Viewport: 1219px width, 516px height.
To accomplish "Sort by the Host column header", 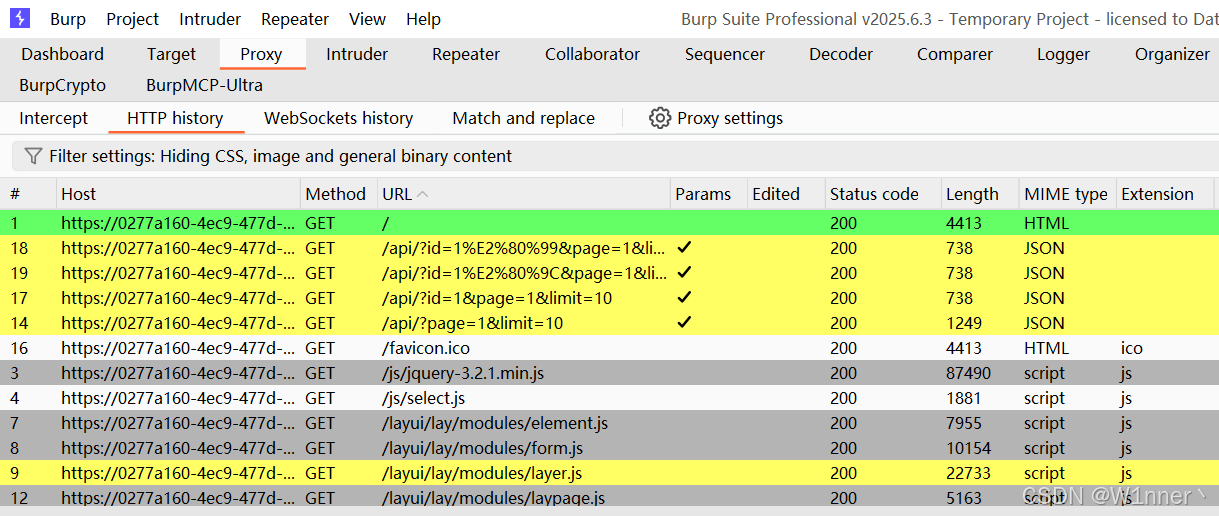I will click(x=177, y=194).
